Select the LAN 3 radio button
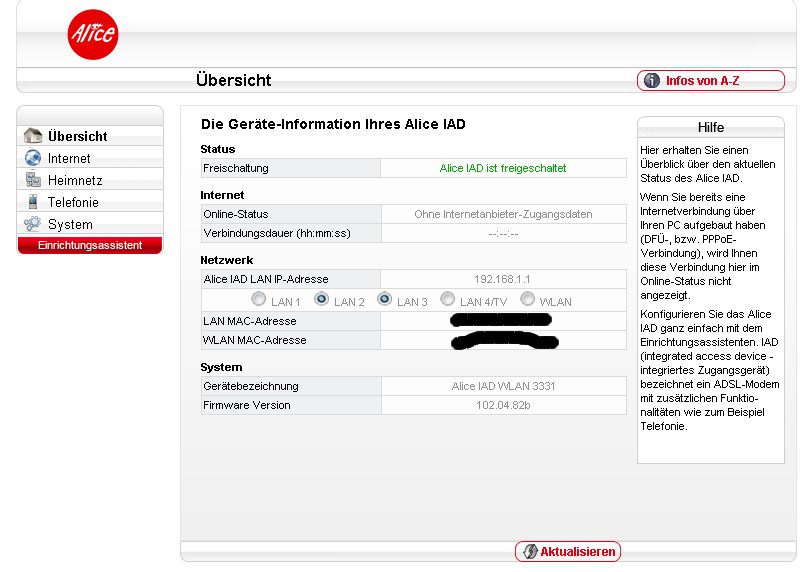812x572 pixels. point(384,299)
